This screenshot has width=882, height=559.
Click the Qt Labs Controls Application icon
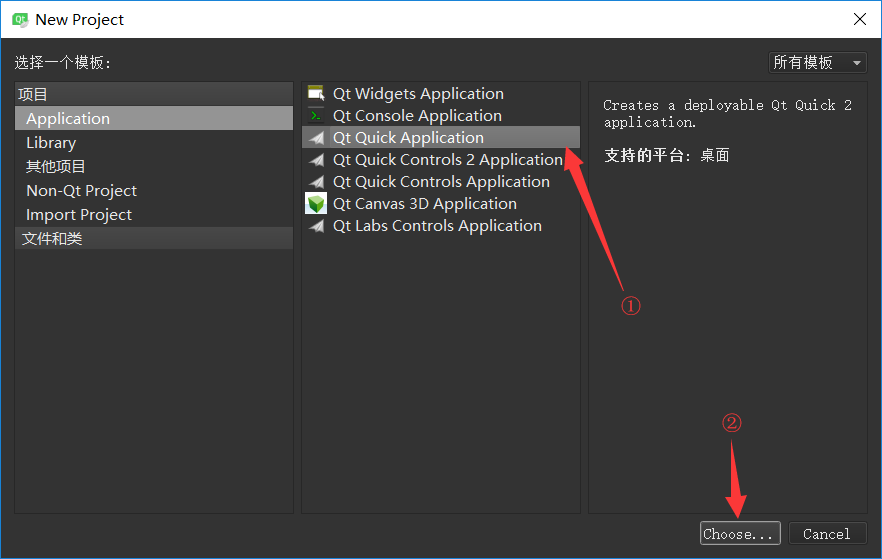tap(317, 226)
